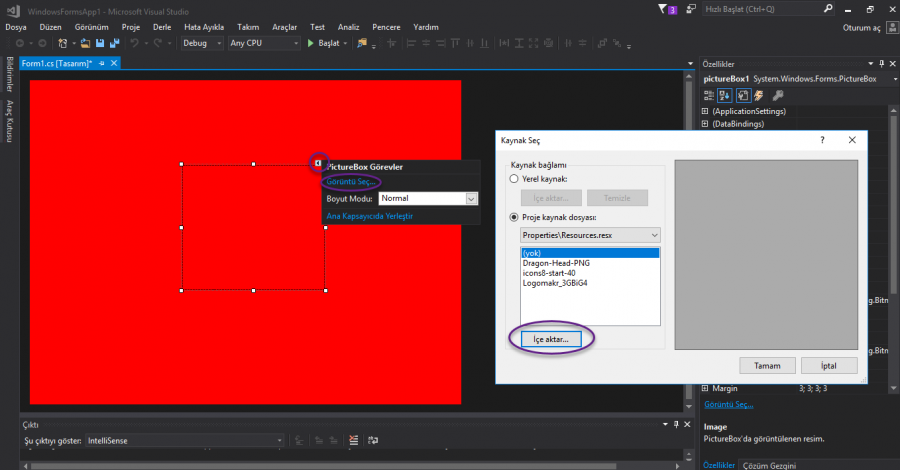This screenshot has width=900, height=470.
Task: Open the Araç Kutusu side tab
Action: click(10, 121)
